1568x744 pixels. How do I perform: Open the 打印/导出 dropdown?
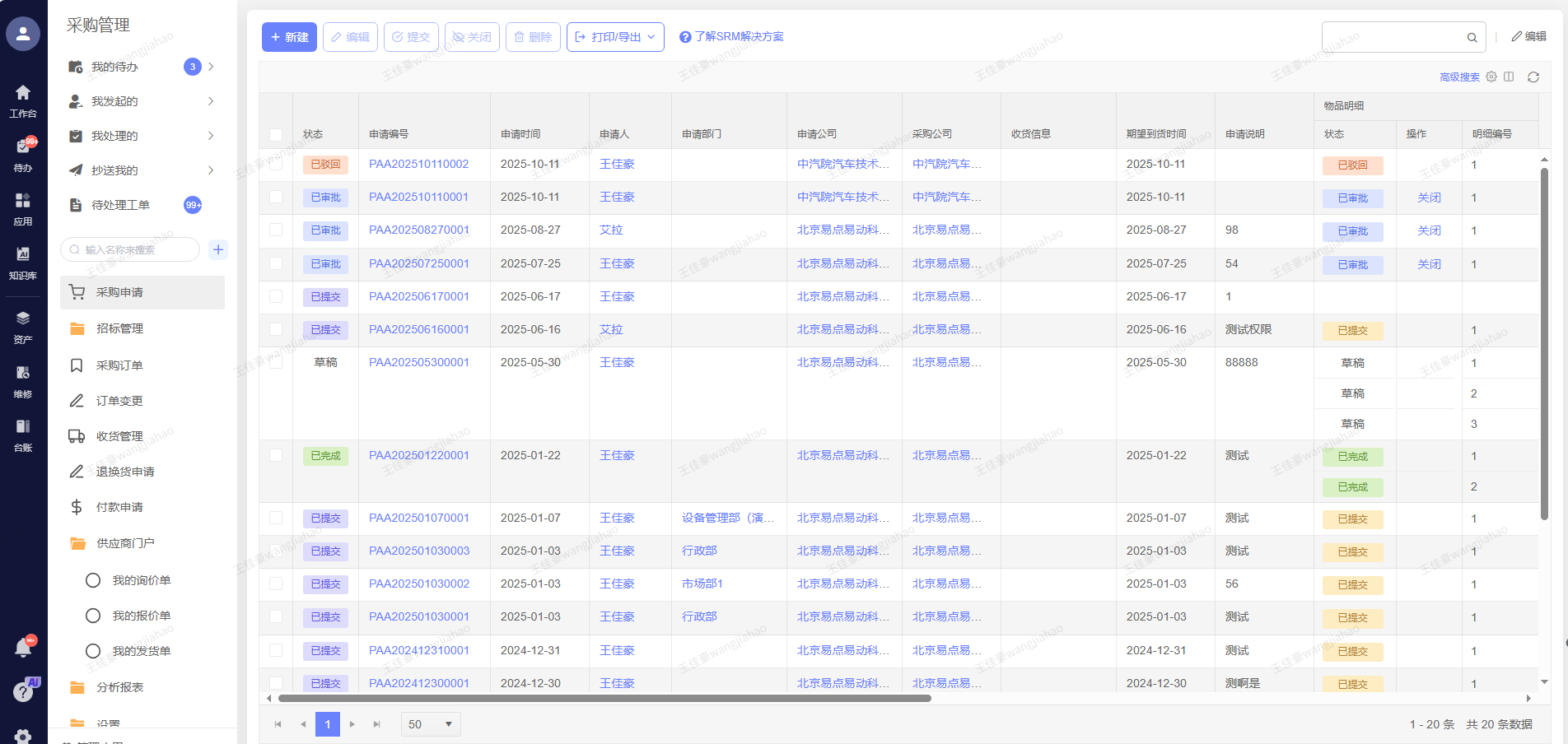615,37
